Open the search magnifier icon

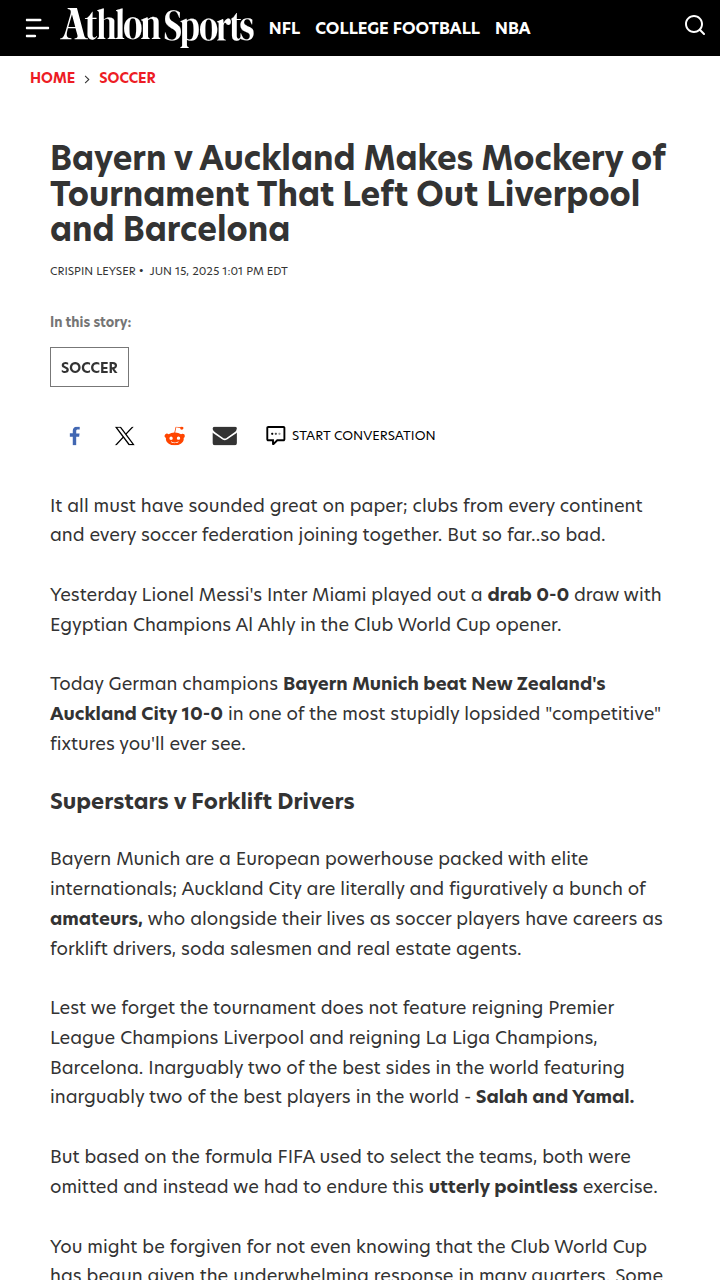pos(695,26)
